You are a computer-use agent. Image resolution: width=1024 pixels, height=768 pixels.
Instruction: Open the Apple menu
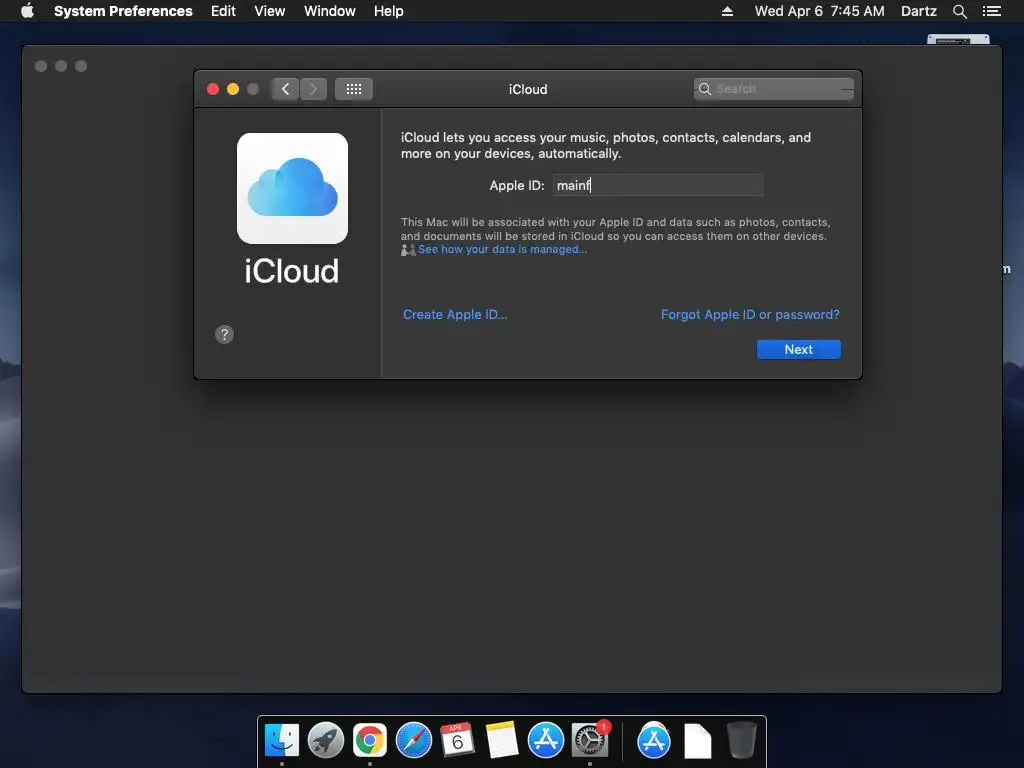(27, 11)
